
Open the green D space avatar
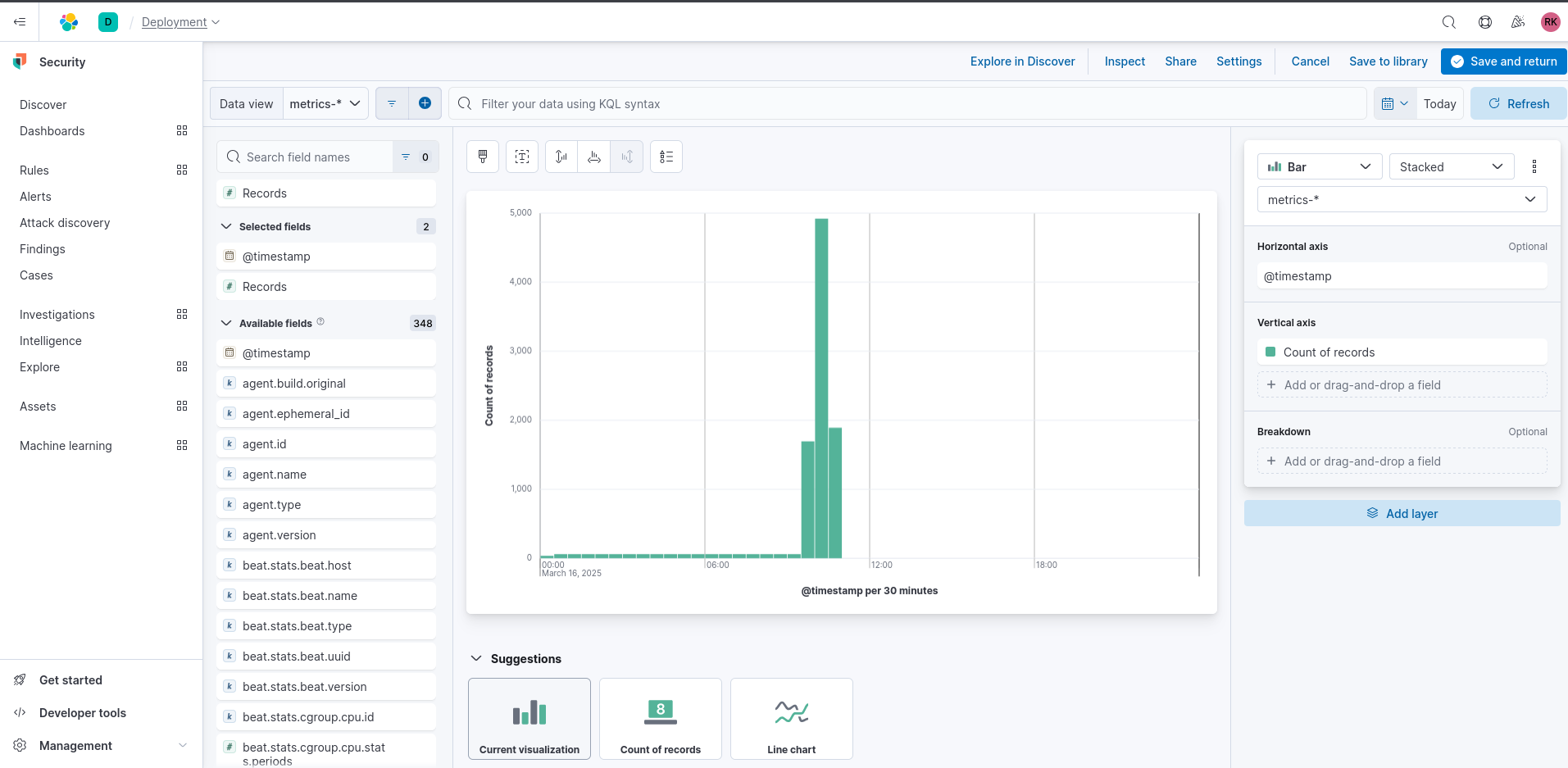(x=108, y=22)
